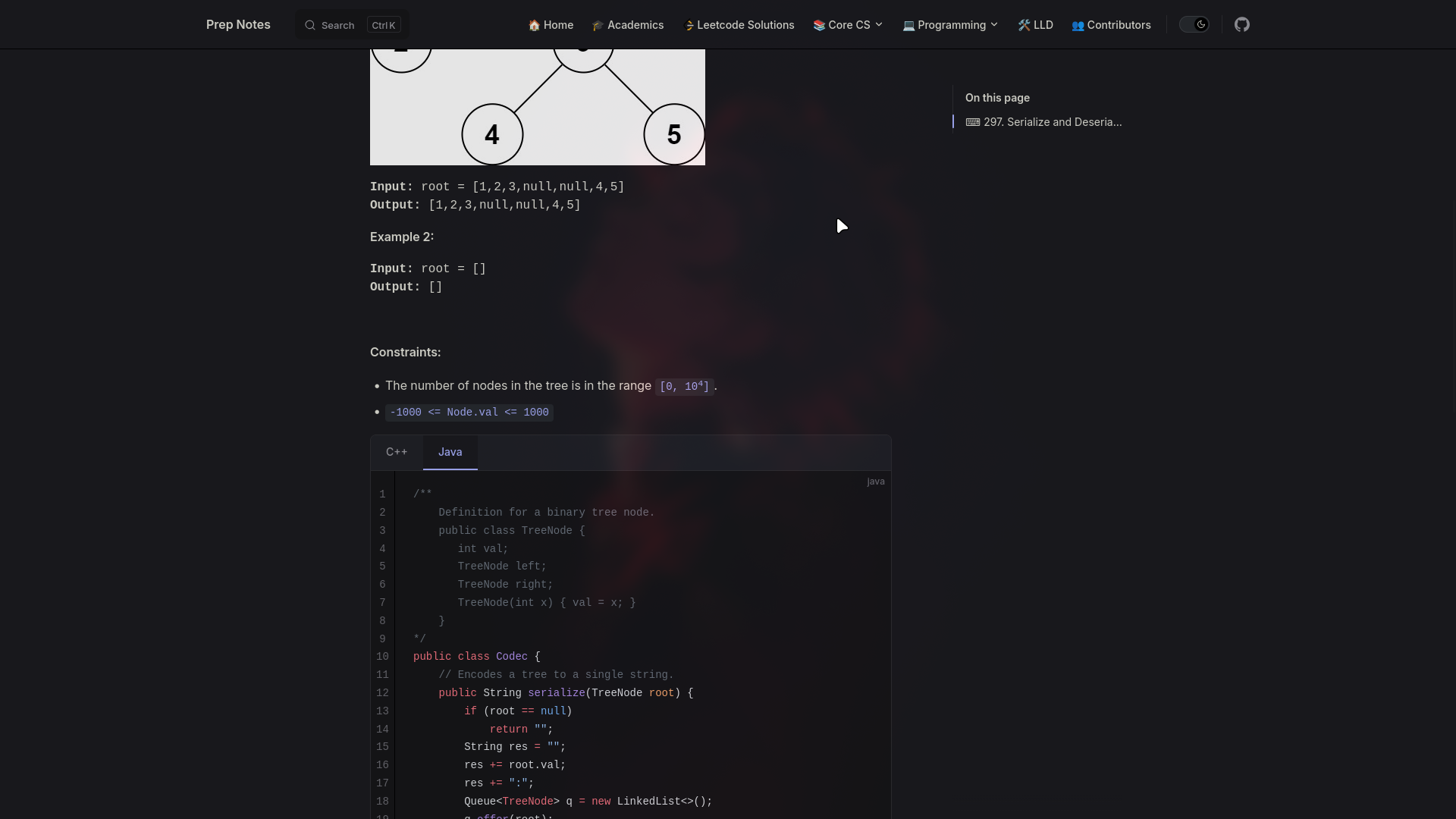
Task: Open the Leetcode Solutions page
Action: pyautogui.click(x=745, y=25)
